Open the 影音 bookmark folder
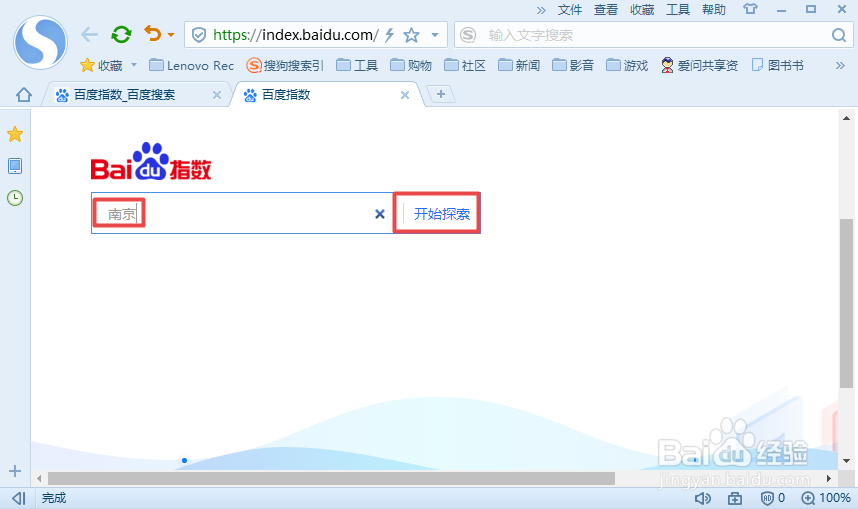Viewport: 858px width, 509px height. 573,66
